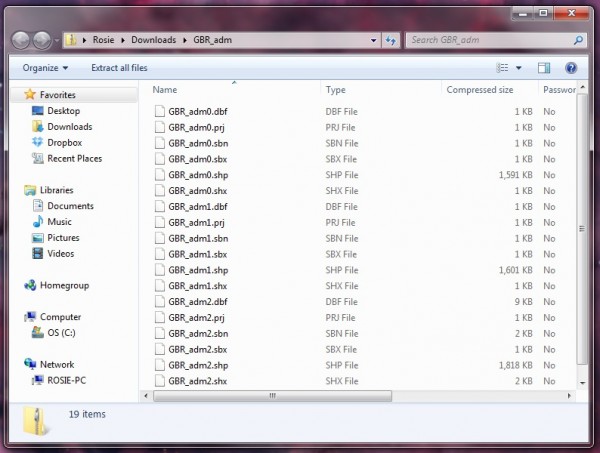Viewport: 600px width, 453px height.
Task: Sort by Compressed size column header
Action: click(x=479, y=90)
